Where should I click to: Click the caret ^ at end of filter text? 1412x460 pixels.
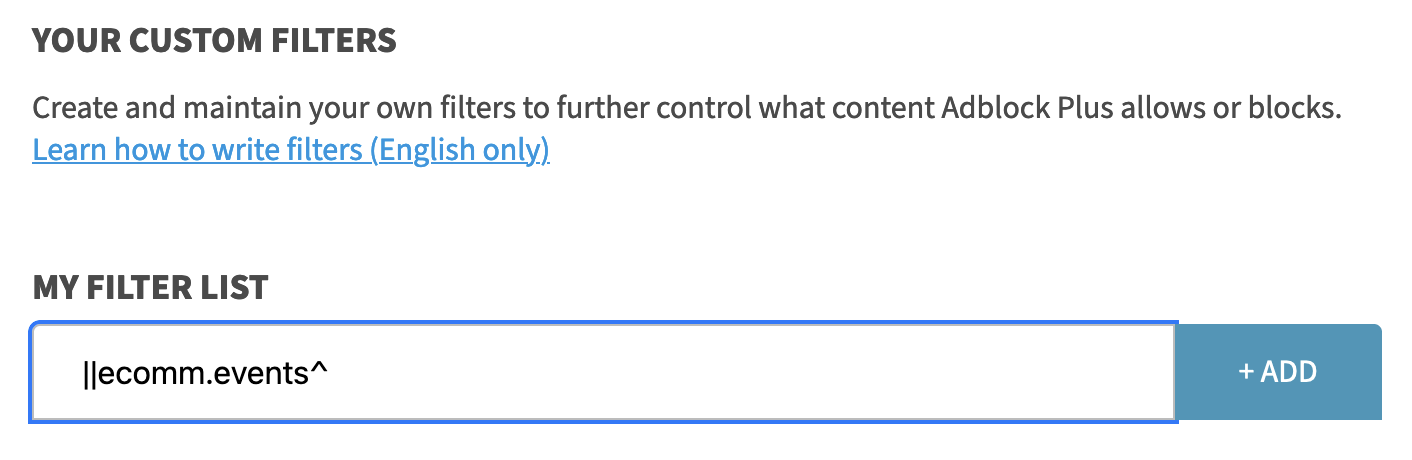click(x=321, y=371)
